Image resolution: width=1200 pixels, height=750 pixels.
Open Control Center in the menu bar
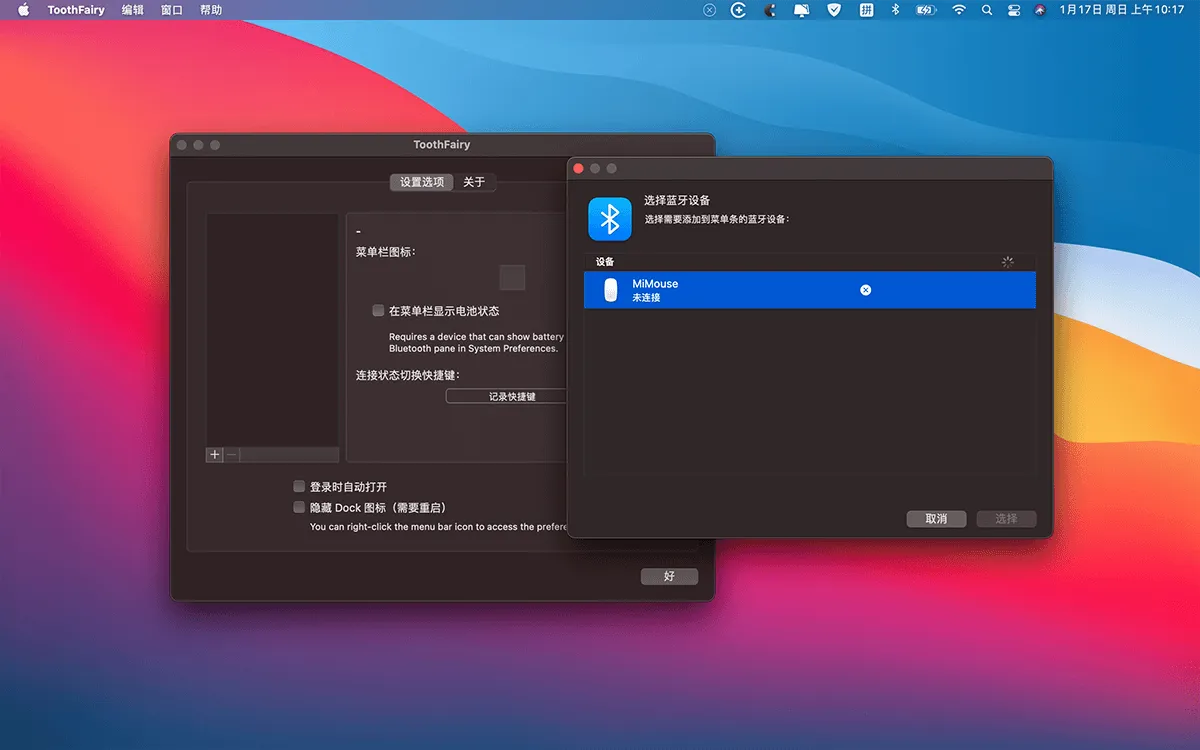tap(1014, 10)
